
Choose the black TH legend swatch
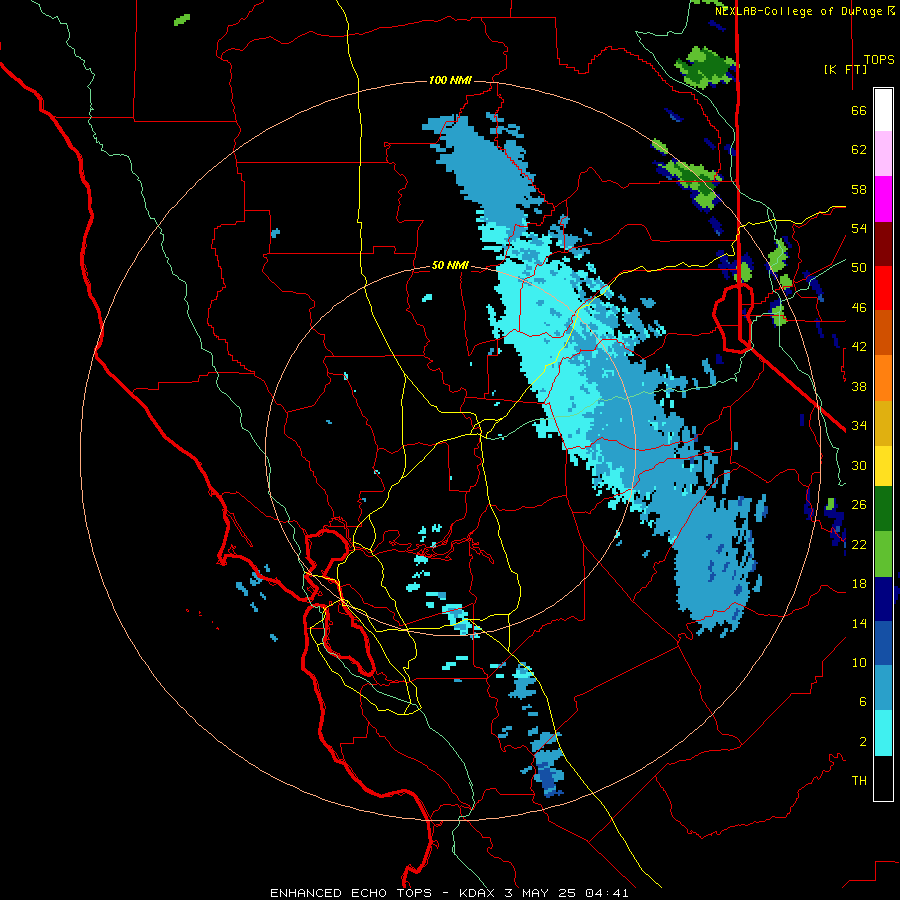pos(883,778)
